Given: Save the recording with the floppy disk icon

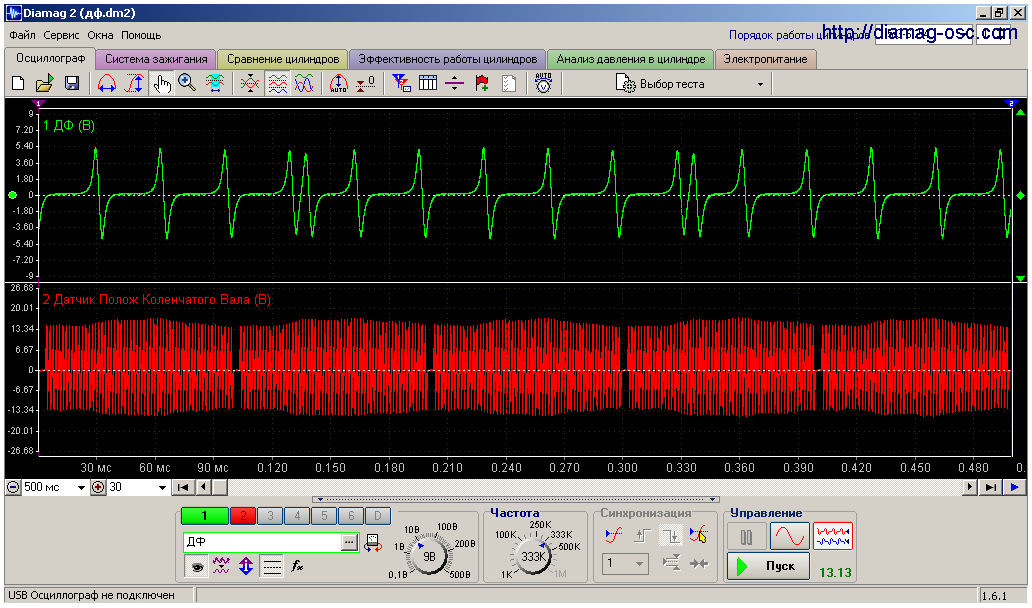Looking at the screenshot, I should pos(72,84).
